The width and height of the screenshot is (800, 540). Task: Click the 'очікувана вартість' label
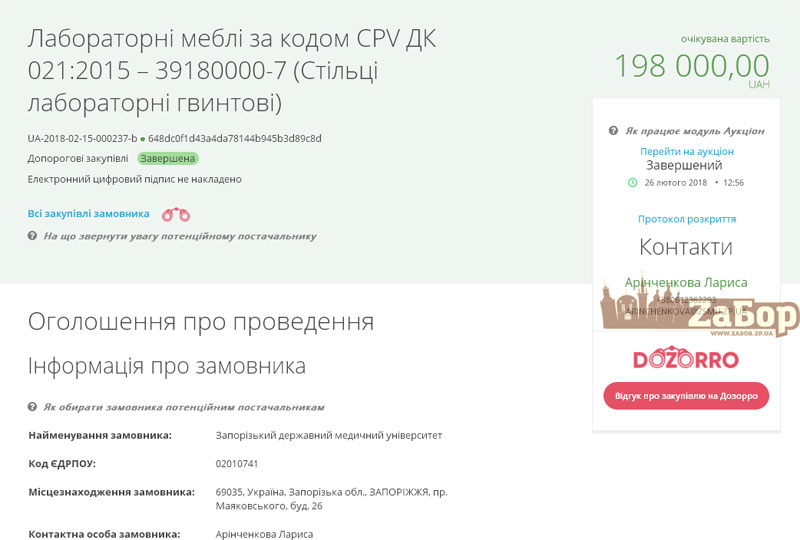(x=725, y=39)
